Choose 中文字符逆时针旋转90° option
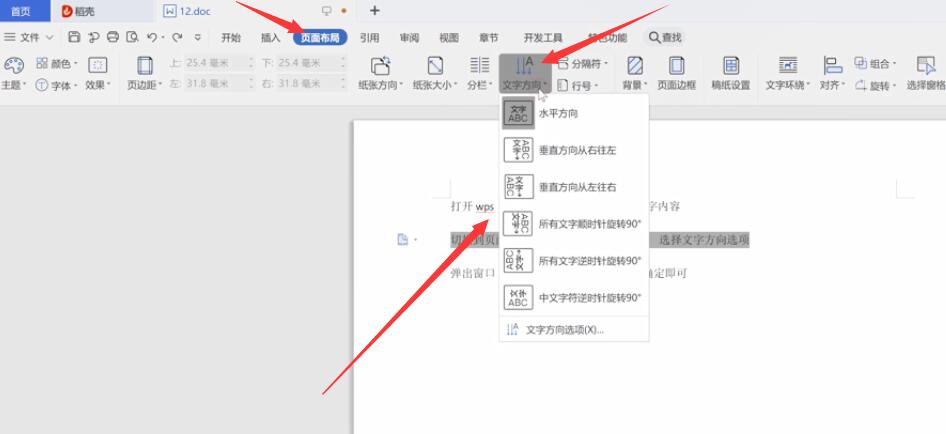Screen dimensions: 946x434 click(x=574, y=298)
